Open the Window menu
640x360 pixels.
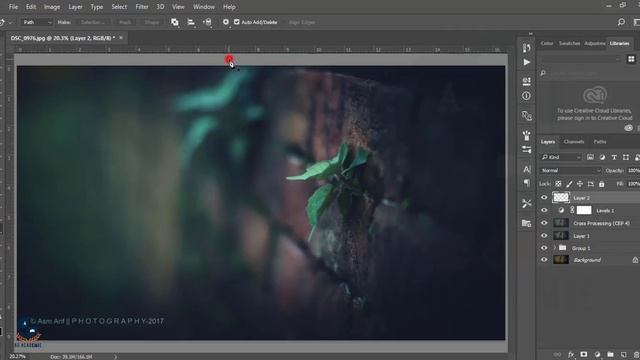pyautogui.click(x=204, y=7)
